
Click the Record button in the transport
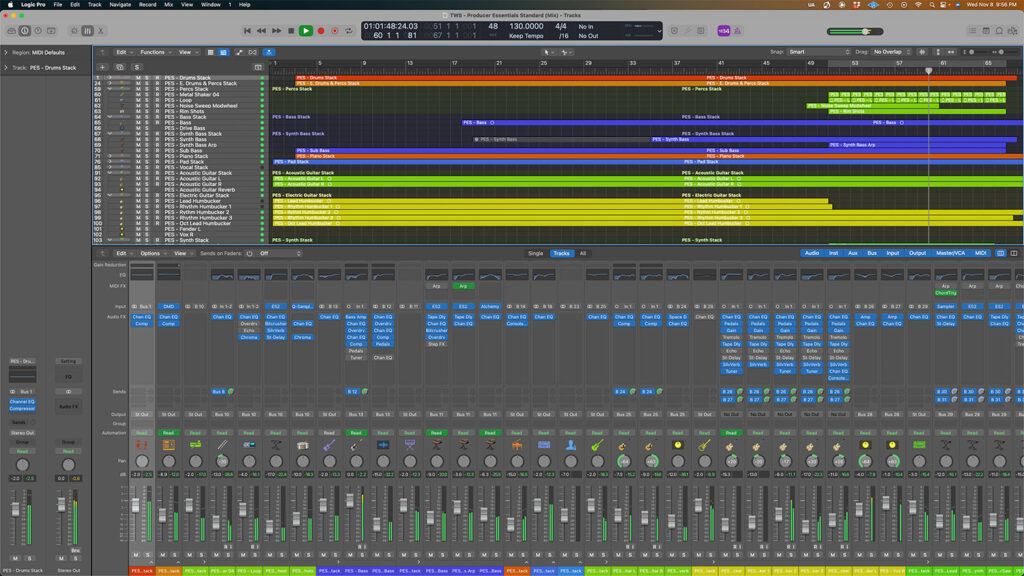point(320,29)
